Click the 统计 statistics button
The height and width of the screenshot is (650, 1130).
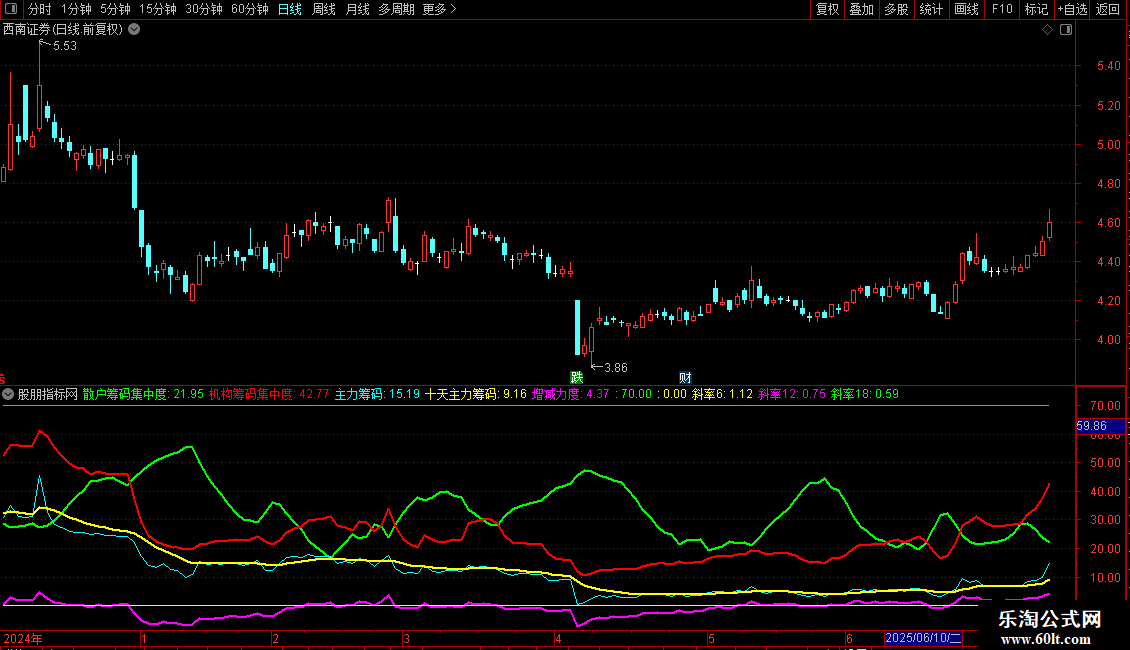pos(931,9)
